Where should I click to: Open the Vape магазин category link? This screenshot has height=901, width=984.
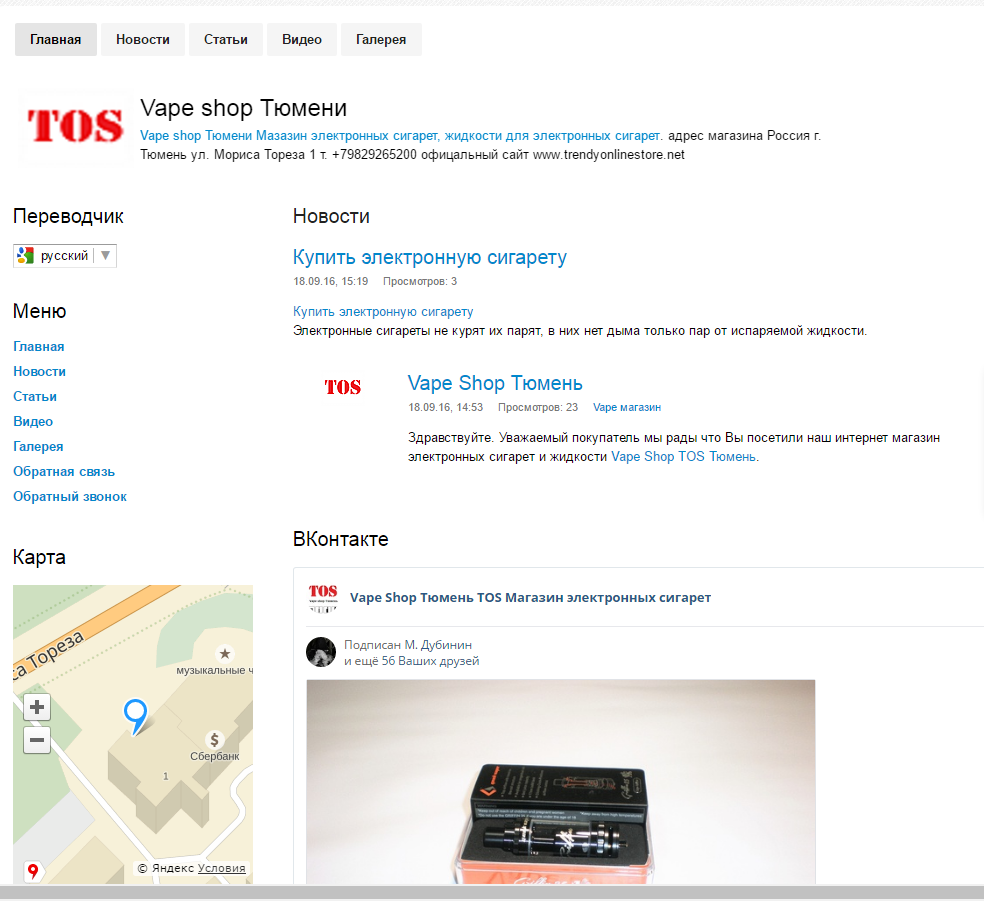[627, 407]
